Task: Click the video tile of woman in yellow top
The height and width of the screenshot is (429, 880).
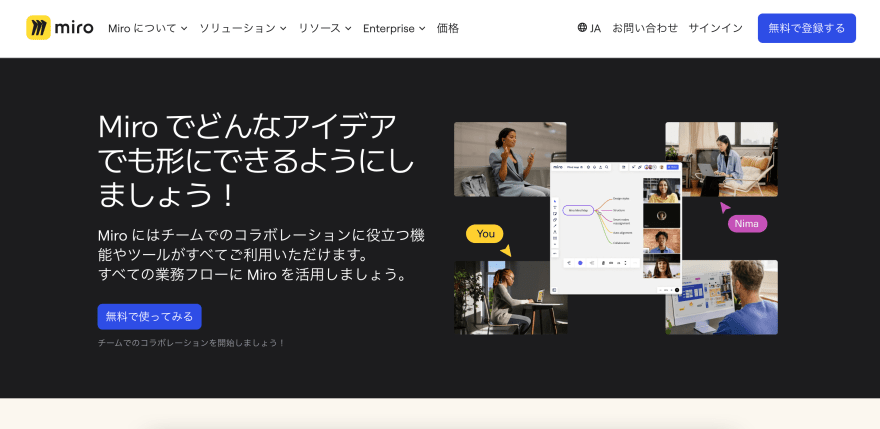Action: tap(661, 190)
